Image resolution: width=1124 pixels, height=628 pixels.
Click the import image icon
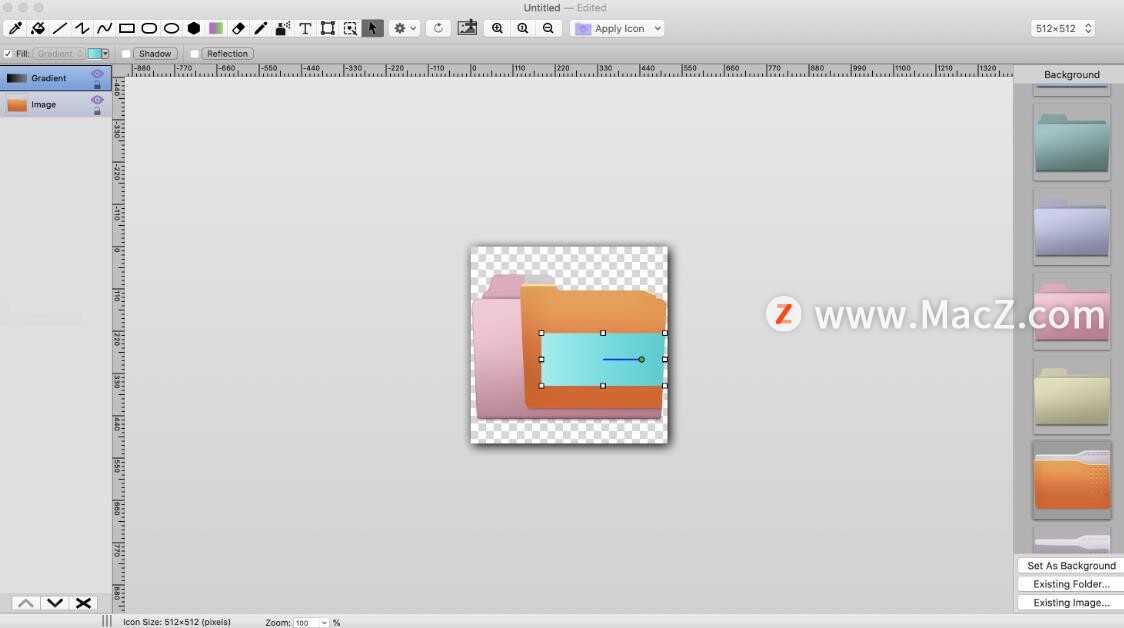pos(467,29)
